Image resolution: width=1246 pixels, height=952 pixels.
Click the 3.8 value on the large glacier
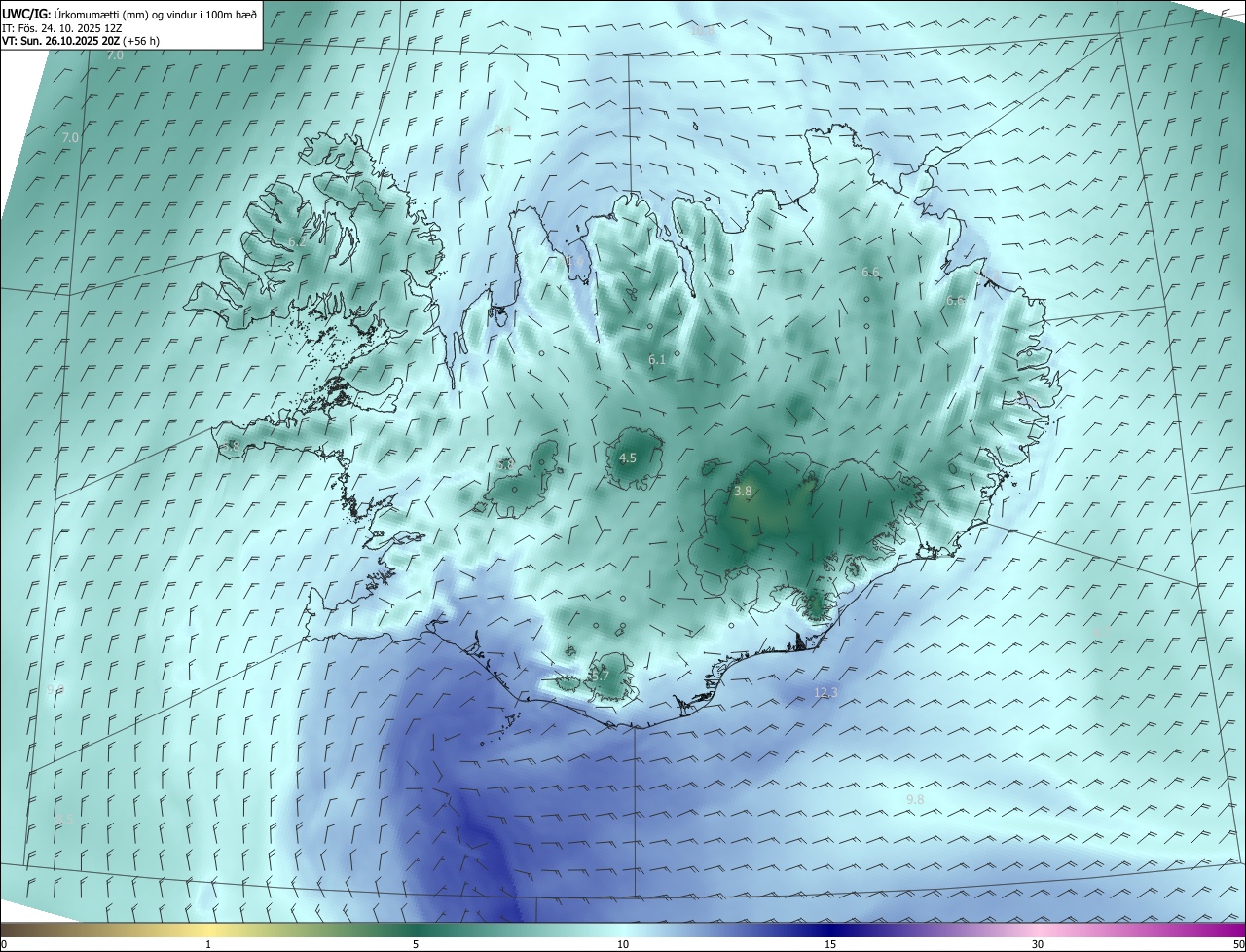[x=743, y=492]
